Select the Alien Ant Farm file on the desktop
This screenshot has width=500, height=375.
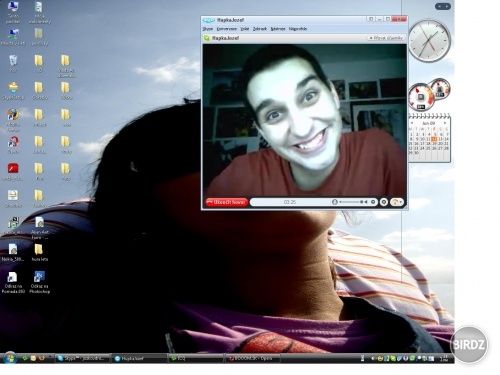39,228
